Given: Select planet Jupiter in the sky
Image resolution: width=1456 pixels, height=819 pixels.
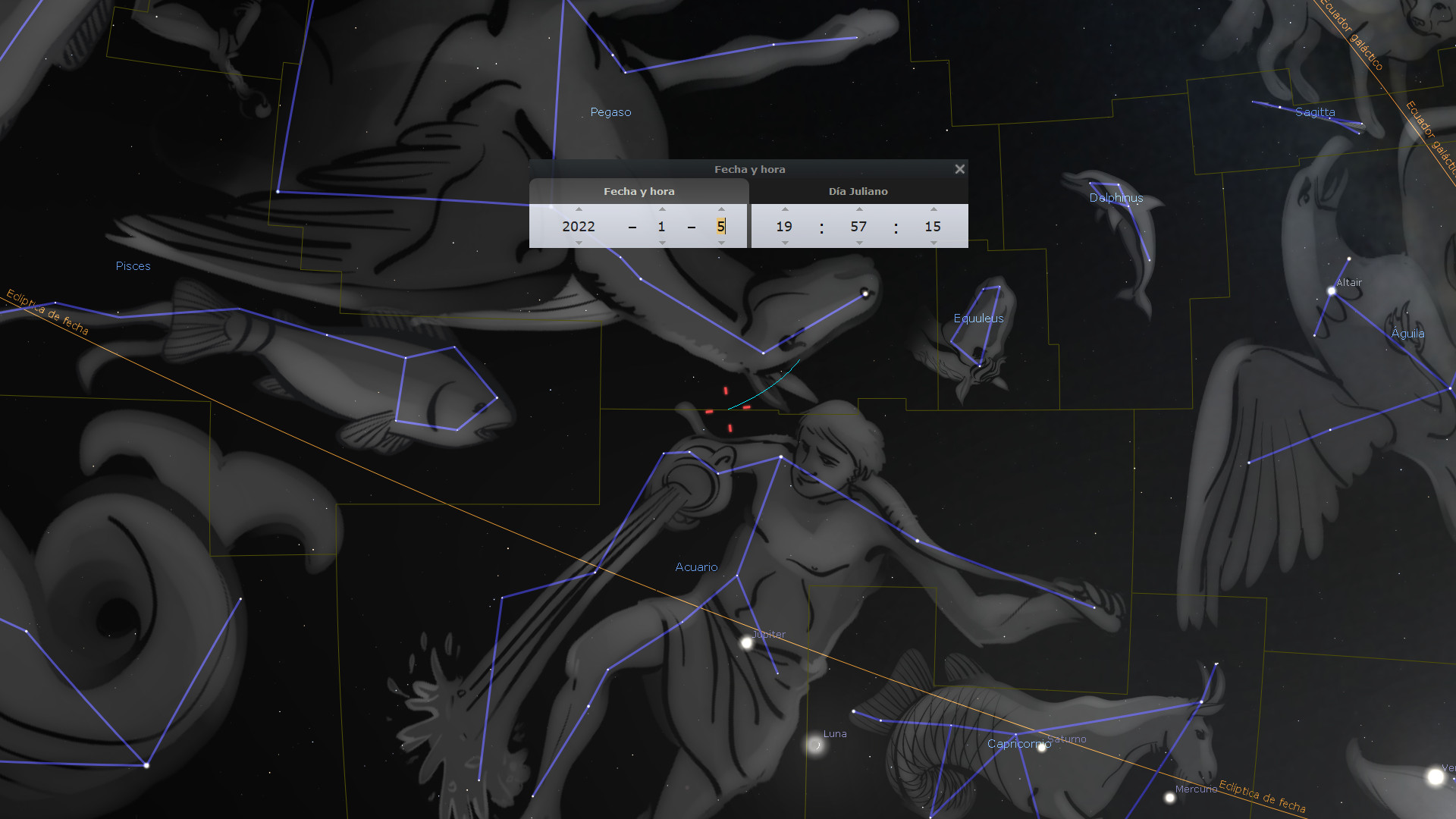Looking at the screenshot, I should click(x=747, y=643).
